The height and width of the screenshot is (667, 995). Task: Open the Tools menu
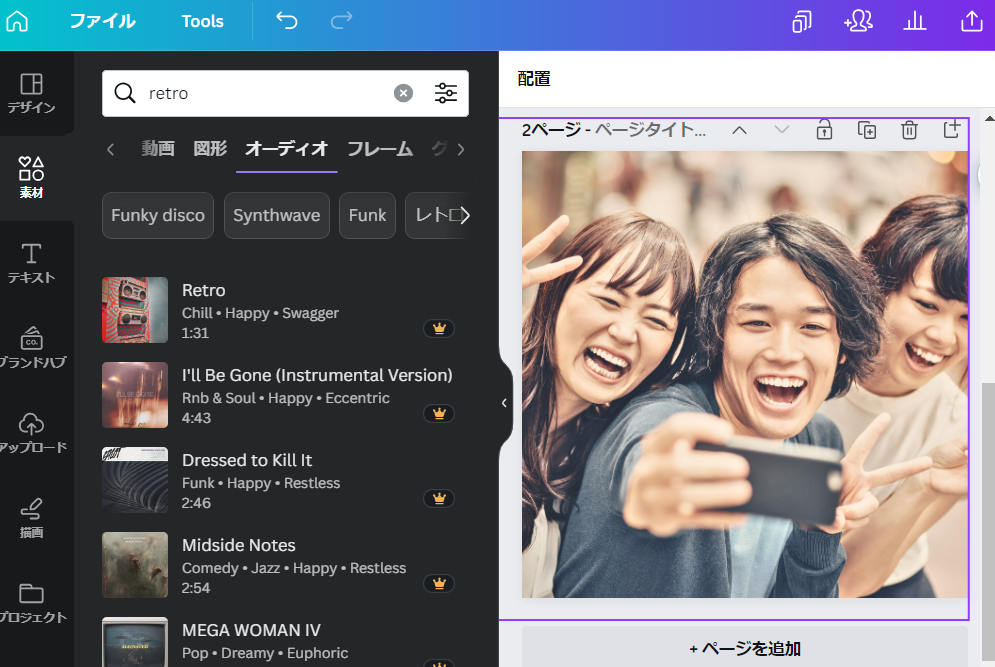pos(202,21)
